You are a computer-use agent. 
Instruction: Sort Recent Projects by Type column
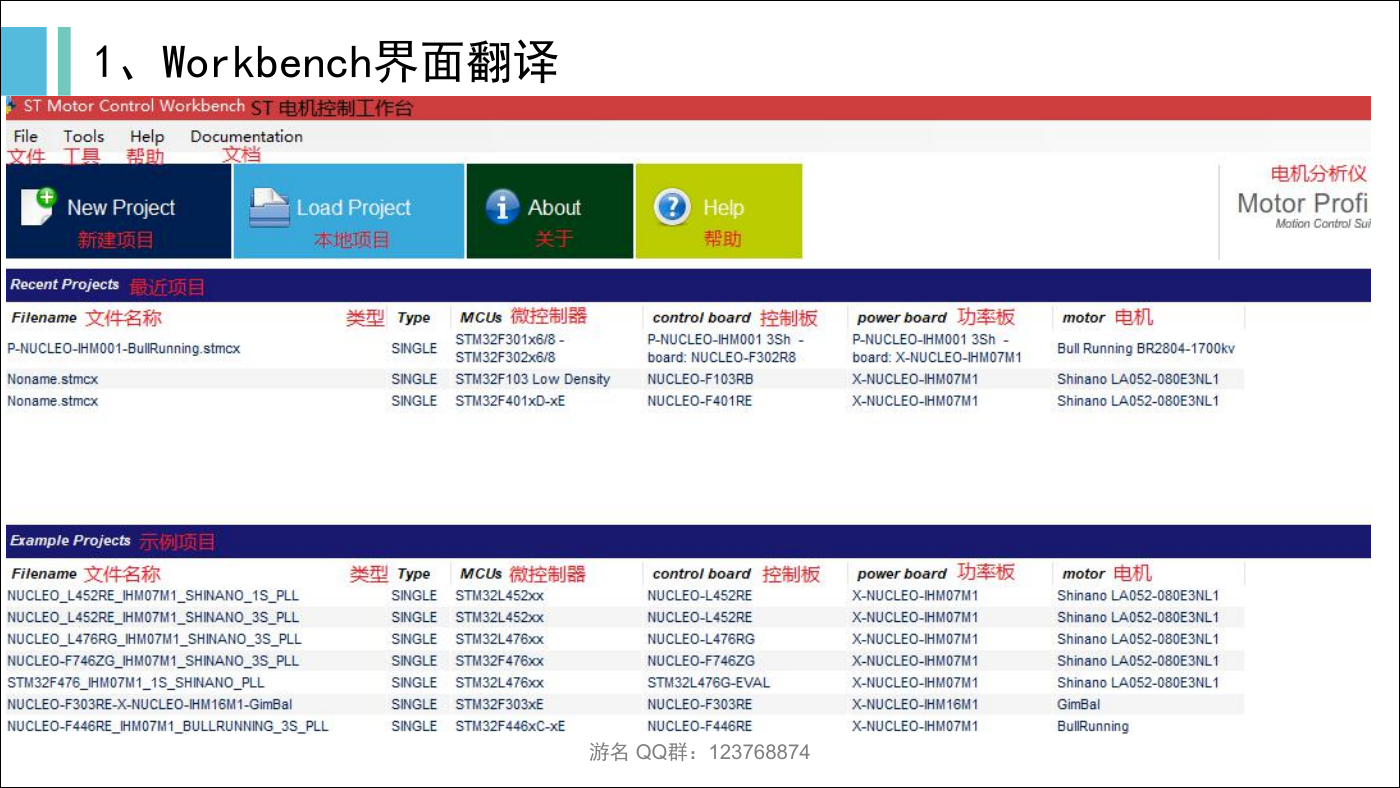coord(413,318)
